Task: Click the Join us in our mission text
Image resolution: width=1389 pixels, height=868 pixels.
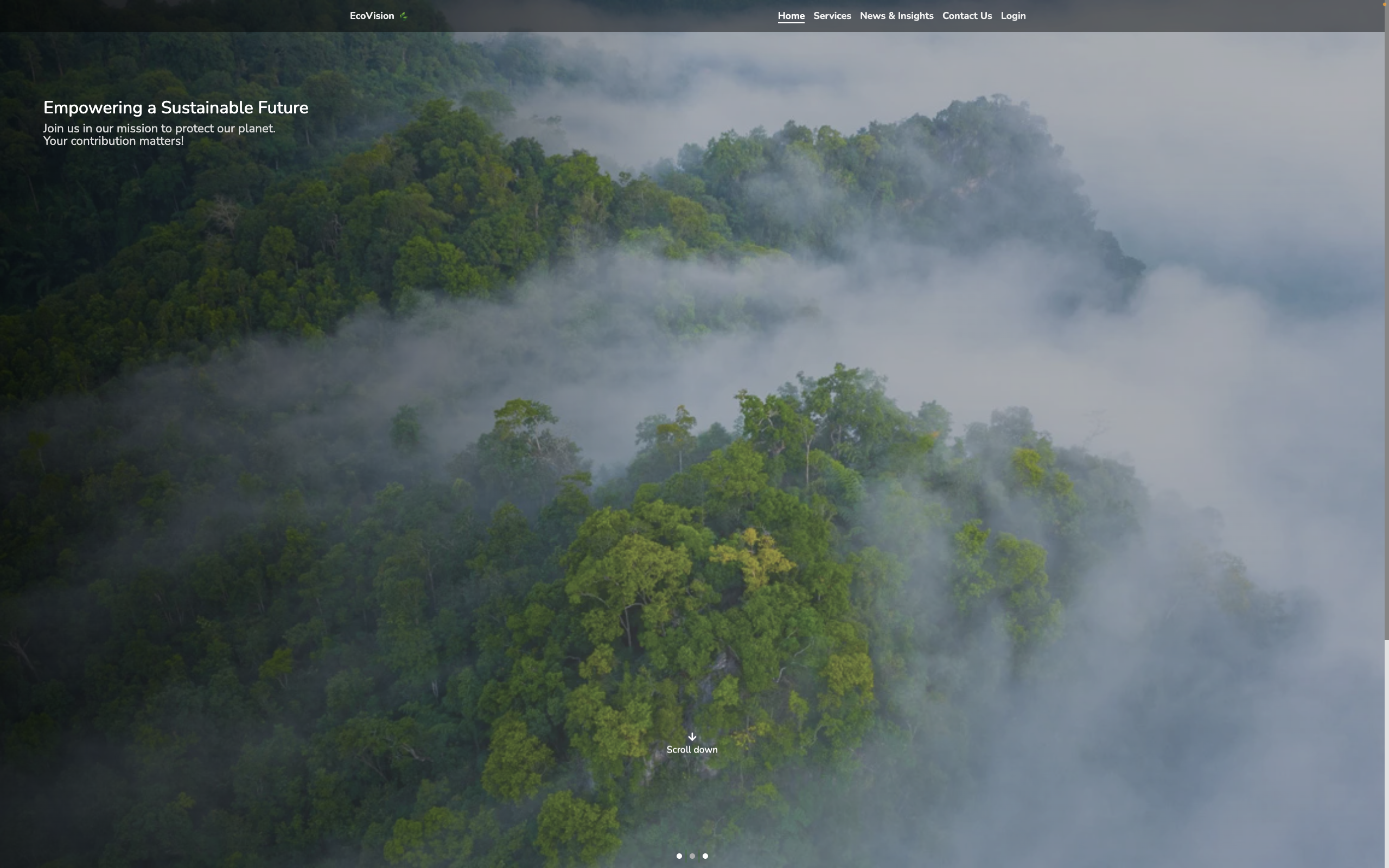Action: 159,129
